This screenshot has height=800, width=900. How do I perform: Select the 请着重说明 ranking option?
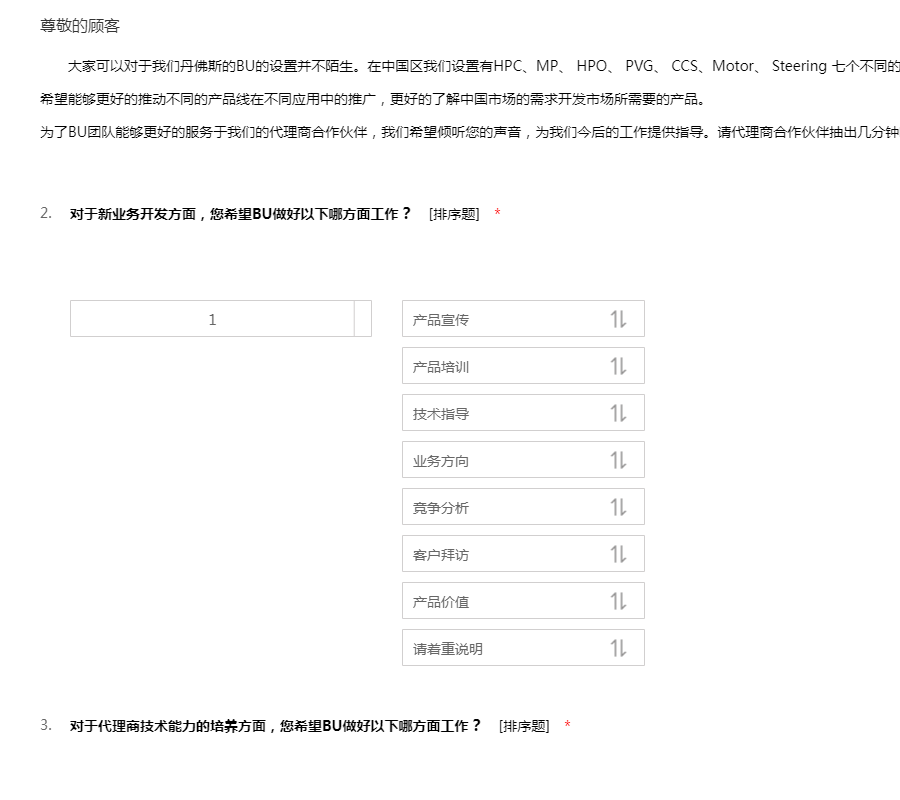[x=523, y=648]
